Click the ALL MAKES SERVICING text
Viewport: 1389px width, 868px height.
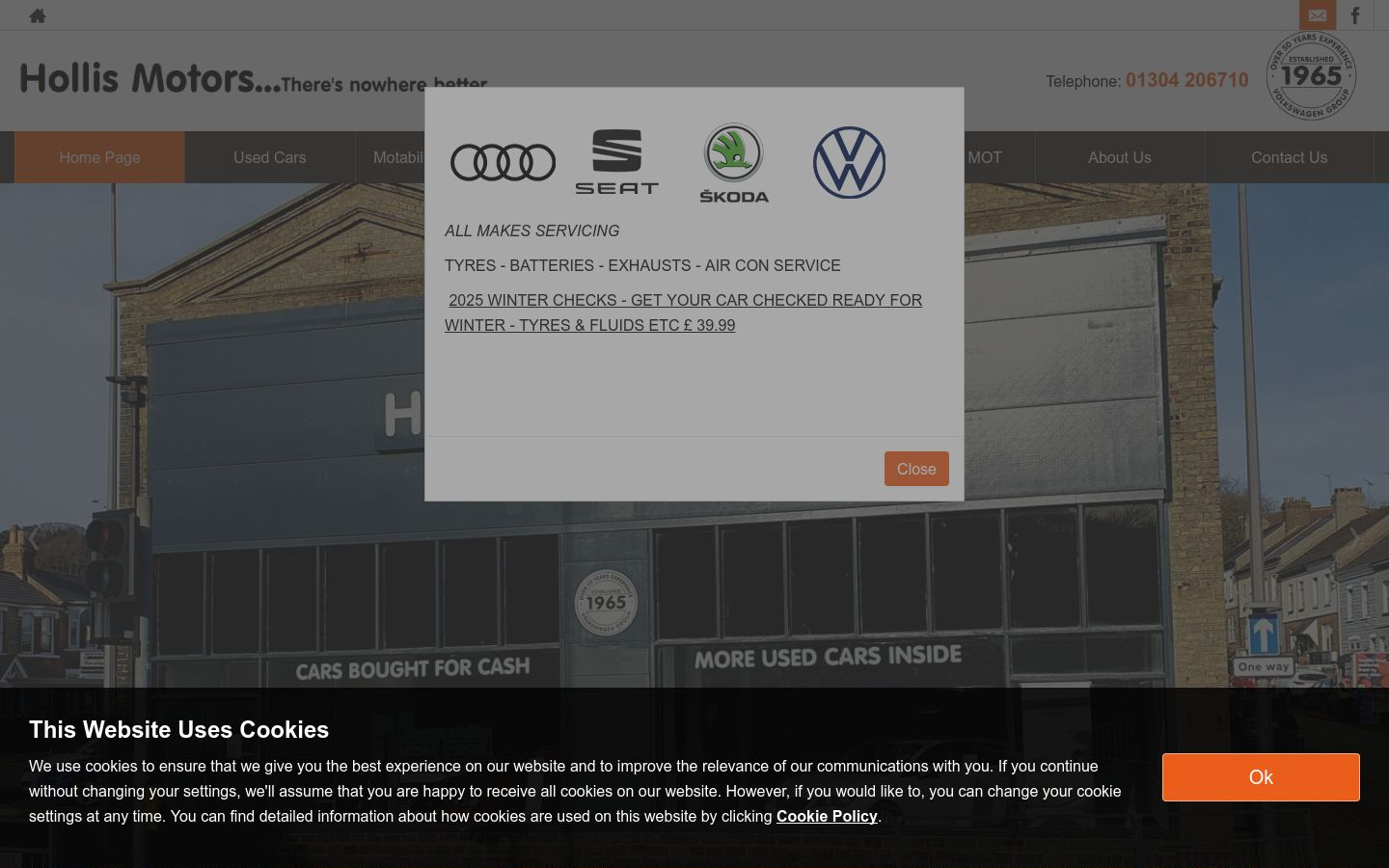tap(531, 231)
